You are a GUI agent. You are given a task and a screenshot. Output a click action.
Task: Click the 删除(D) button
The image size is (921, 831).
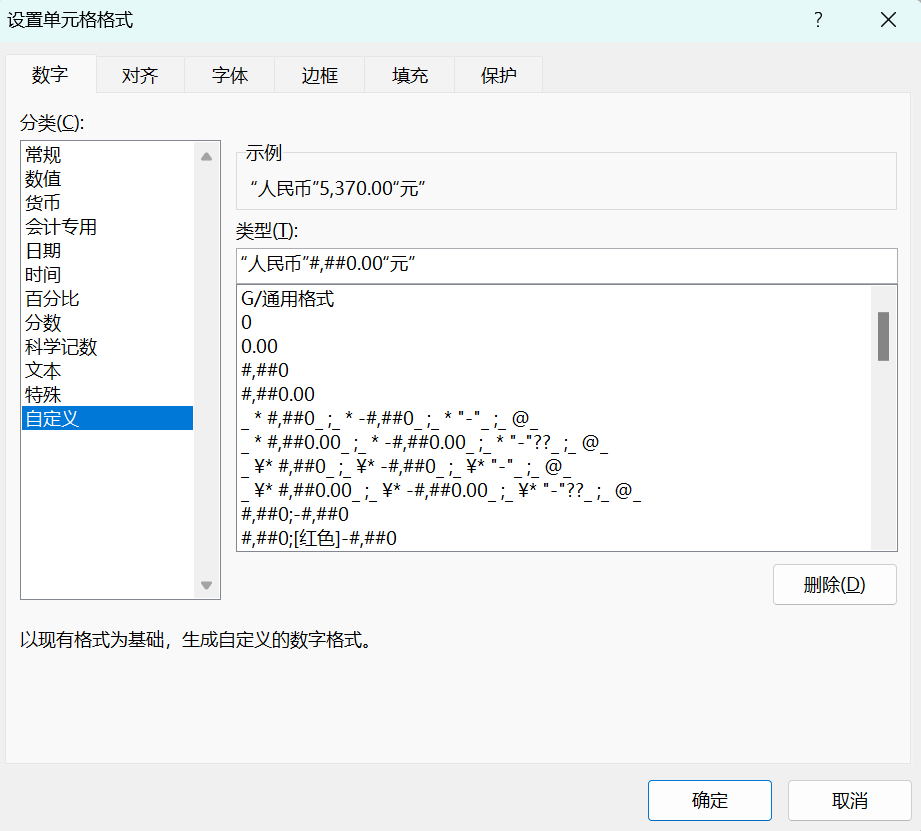(835, 584)
